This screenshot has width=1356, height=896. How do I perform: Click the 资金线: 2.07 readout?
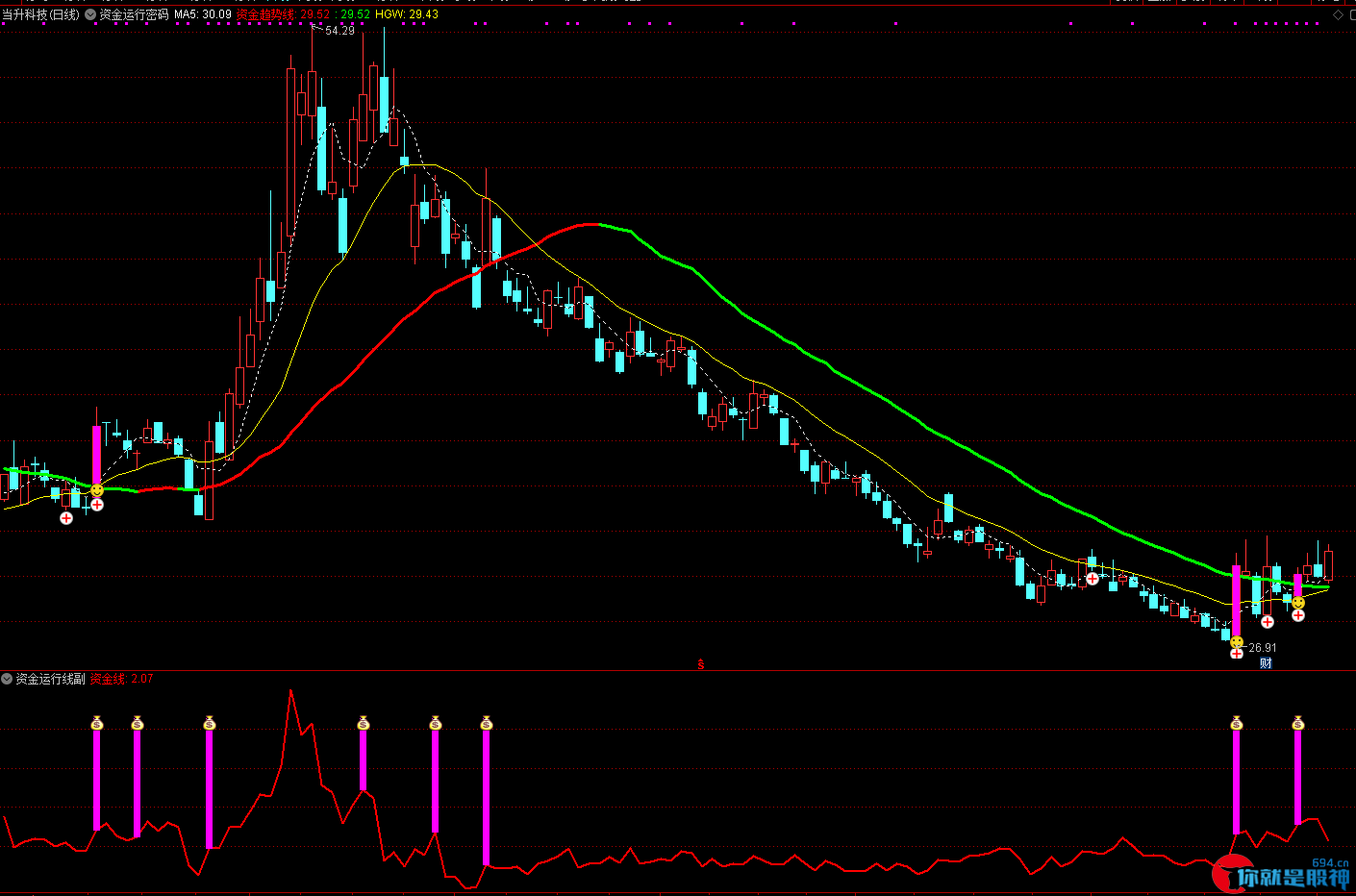(121, 679)
